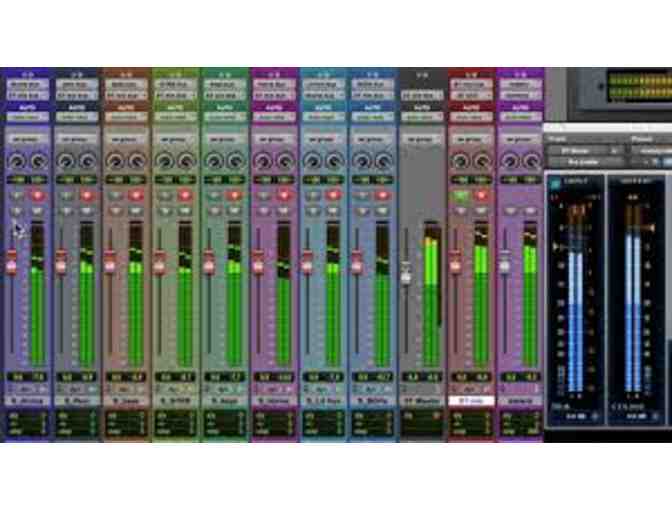Click the FF Master volume fader
The image size is (672, 510).
[x=407, y=272]
